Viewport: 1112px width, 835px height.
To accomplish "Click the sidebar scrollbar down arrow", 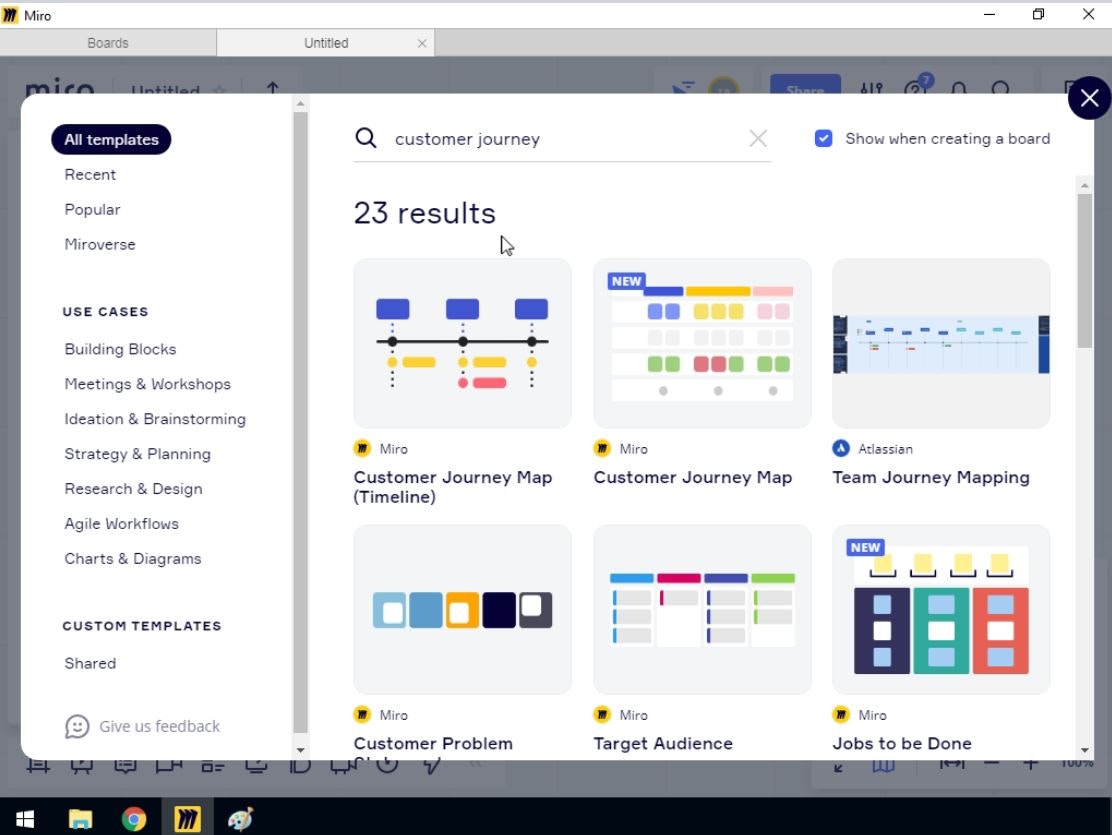I will coord(301,750).
